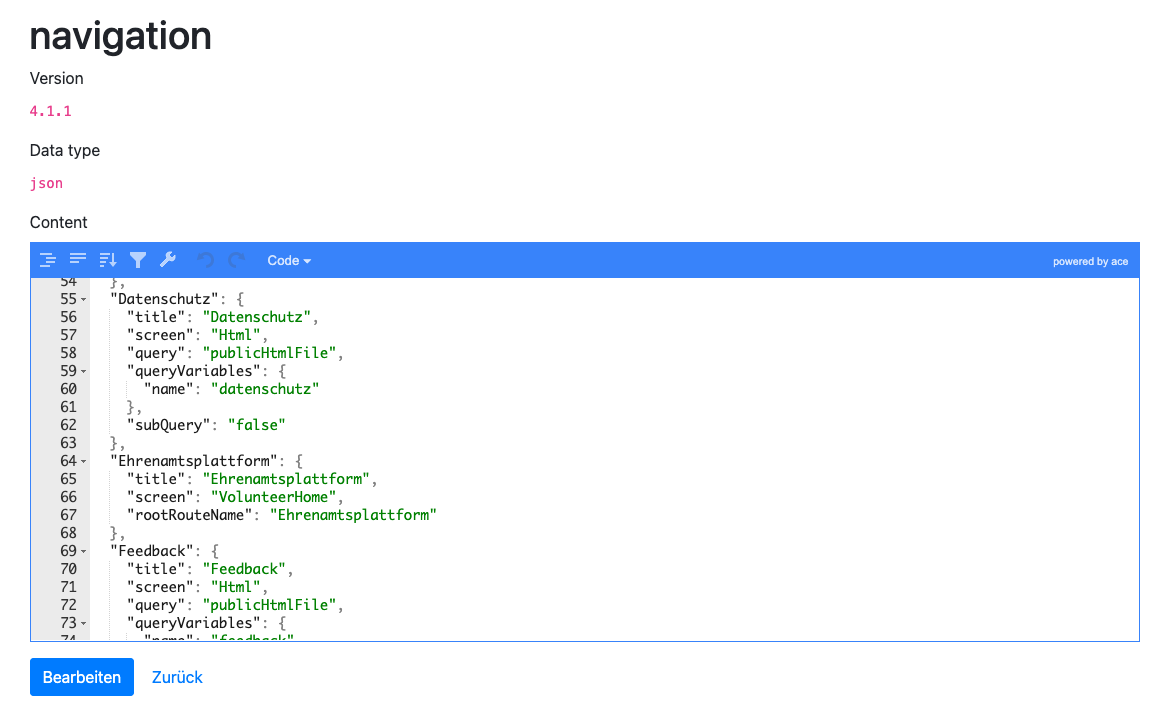The image size is (1167, 707).
Task: Open the Code mode dropdown
Action: point(289,261)
